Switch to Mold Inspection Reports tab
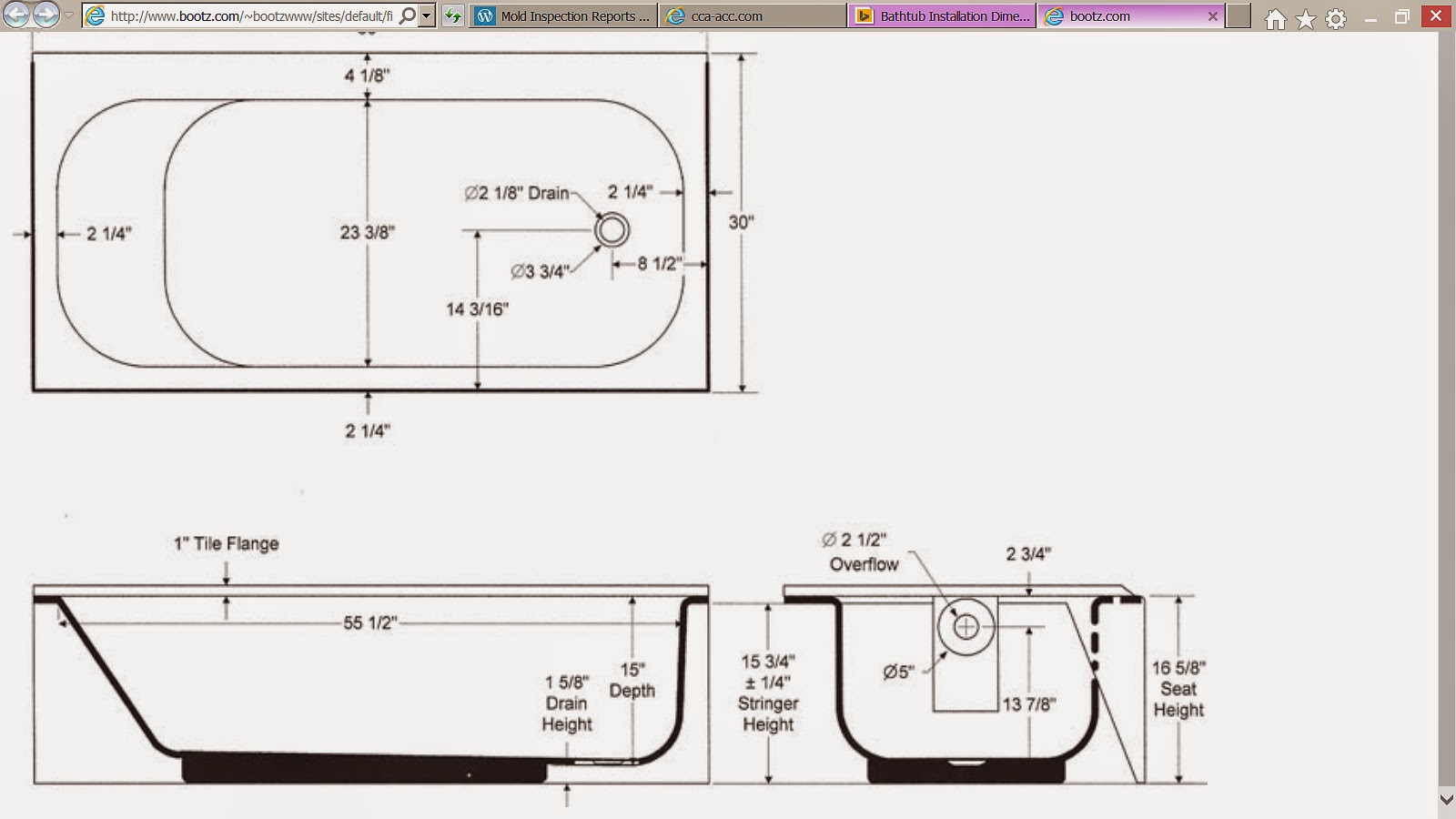 [x=563, y=15]
